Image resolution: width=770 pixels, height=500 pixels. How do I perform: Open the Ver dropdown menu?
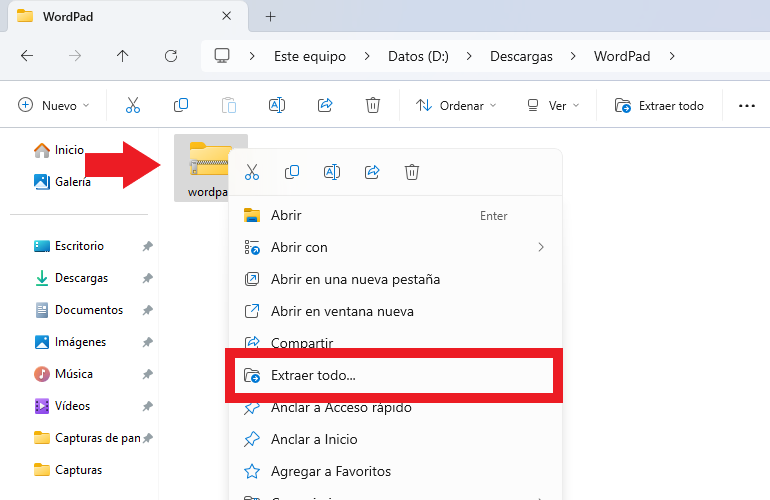[x=553, y=105]
